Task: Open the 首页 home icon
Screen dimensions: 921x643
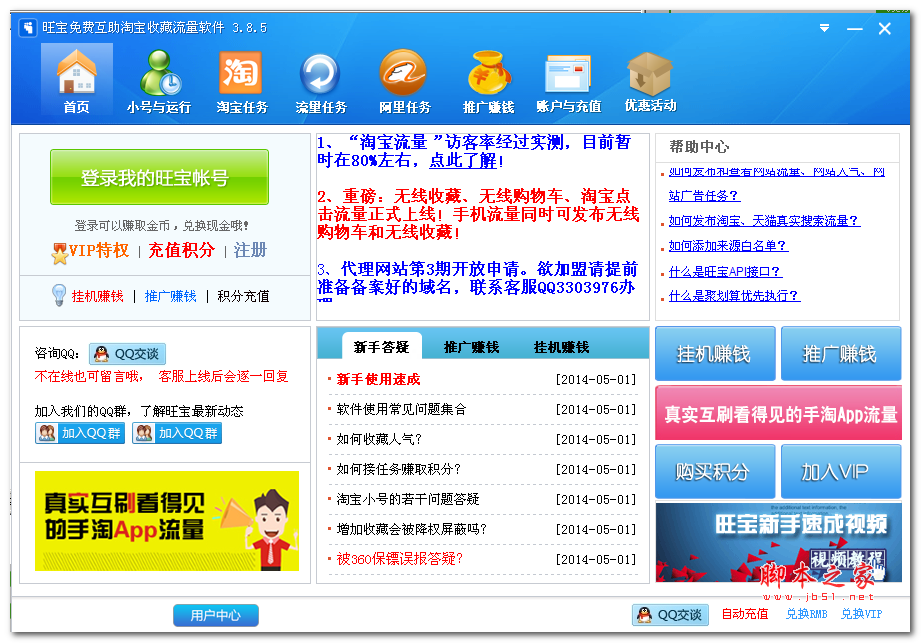Action: tap(77, 80)
